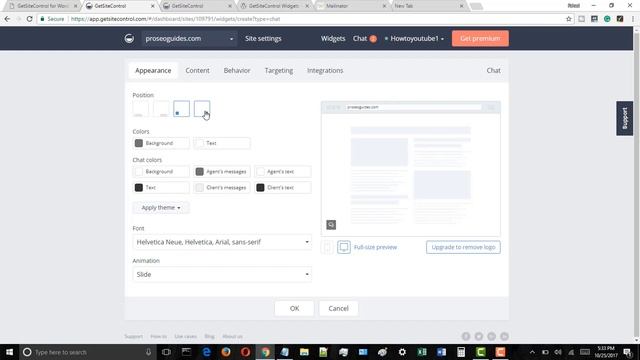Switch to the Mailinator browser tab
The image size is (640, 360).
point(351,6)
